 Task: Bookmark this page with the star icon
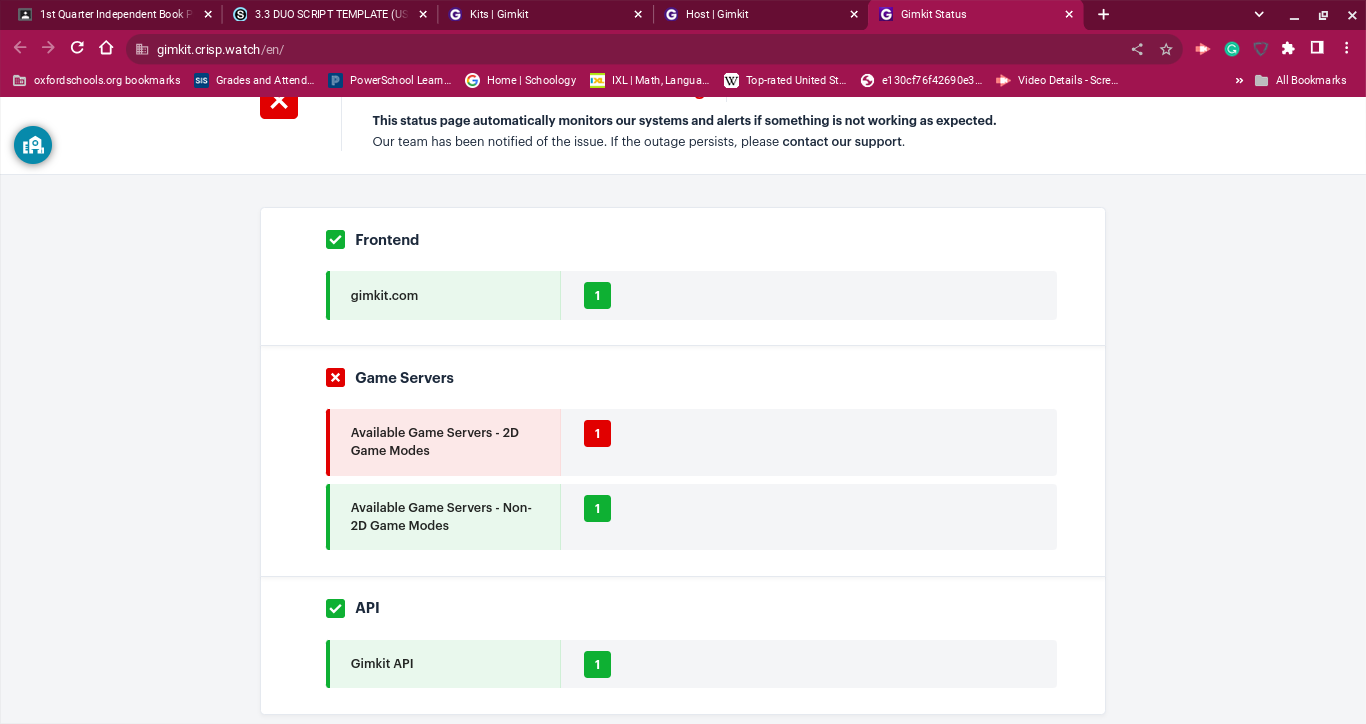(1166, 49)
